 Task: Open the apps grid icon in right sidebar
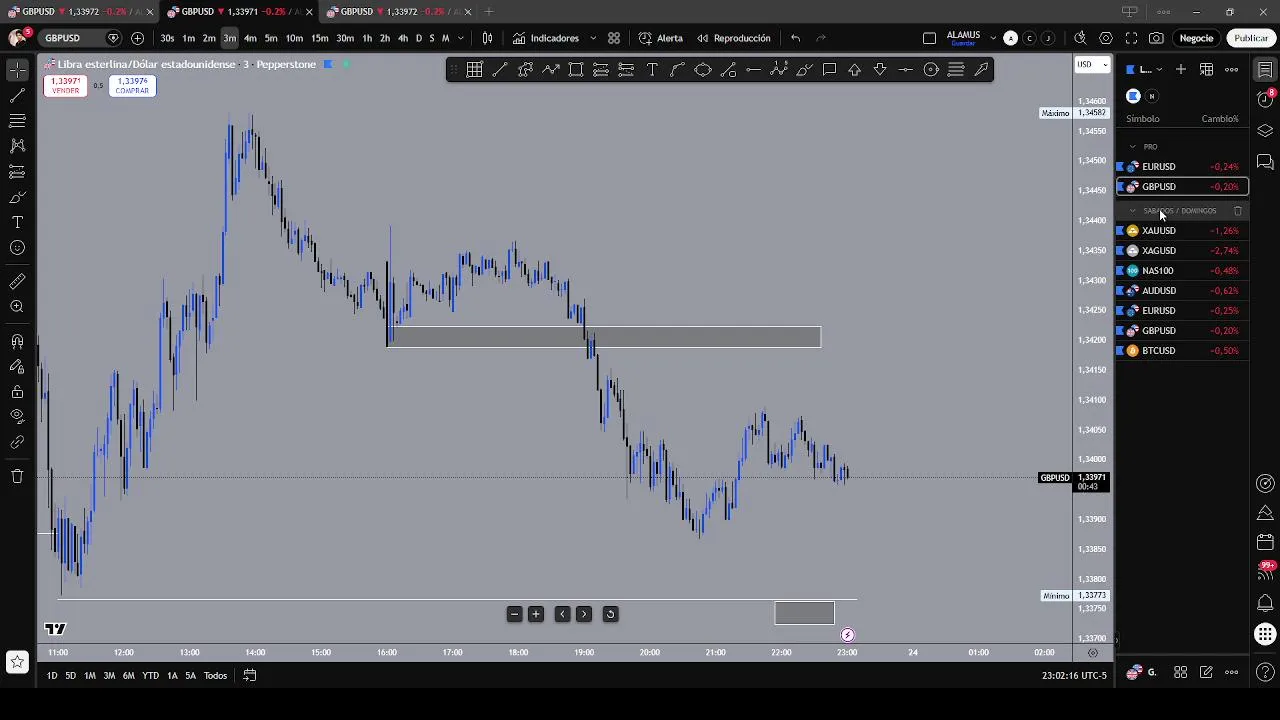tap(1265, 634)
